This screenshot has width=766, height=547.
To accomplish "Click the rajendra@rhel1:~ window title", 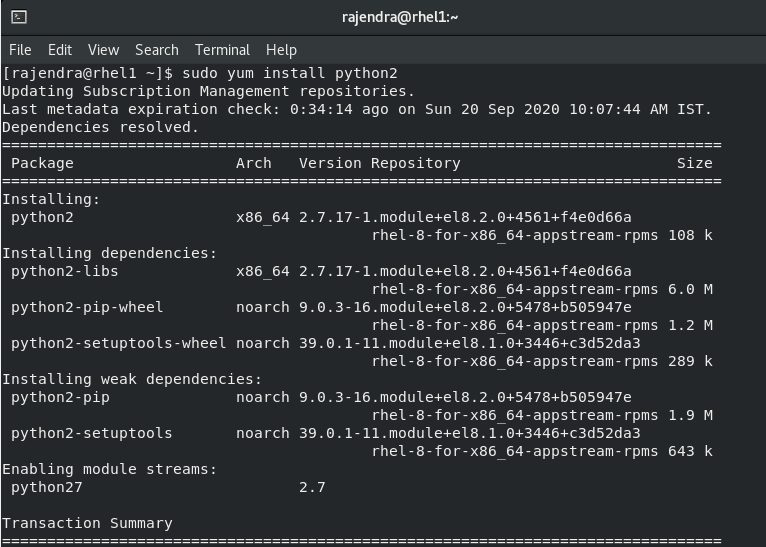I will pos(385,17).
